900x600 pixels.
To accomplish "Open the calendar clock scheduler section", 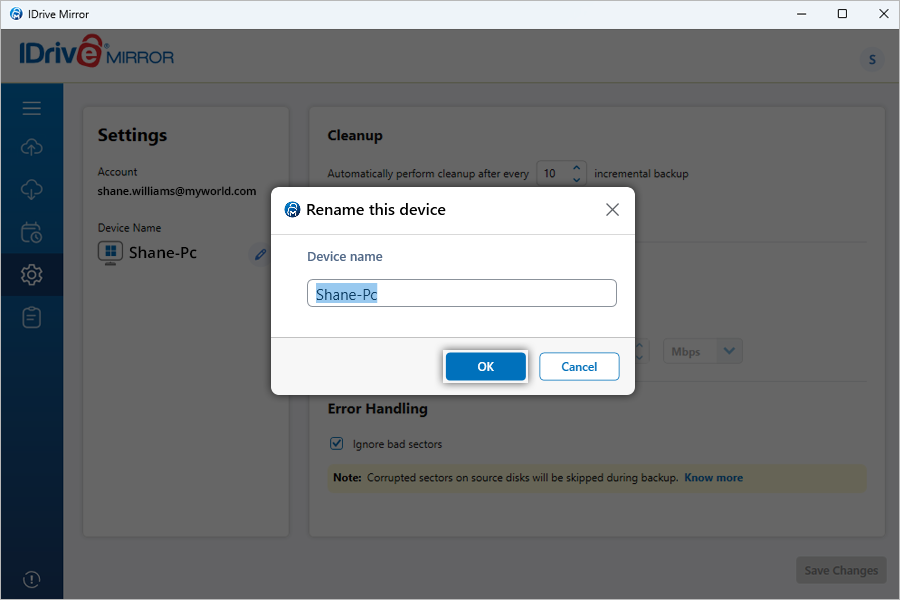I will (x=31, y=233).
